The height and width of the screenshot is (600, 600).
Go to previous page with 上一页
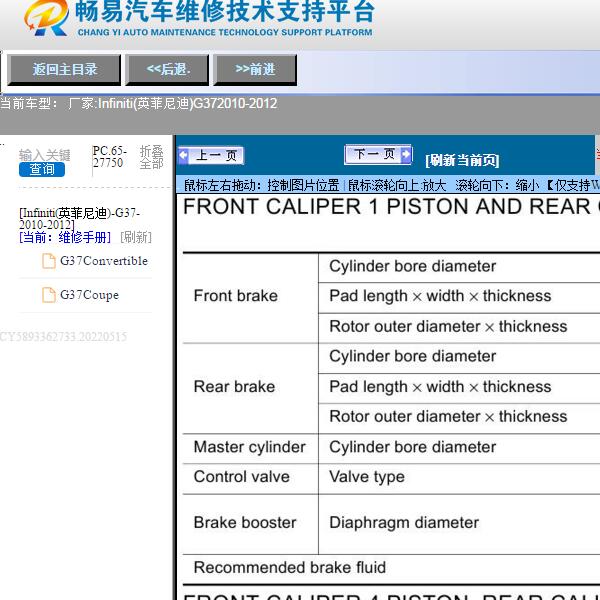pos(211,156)
